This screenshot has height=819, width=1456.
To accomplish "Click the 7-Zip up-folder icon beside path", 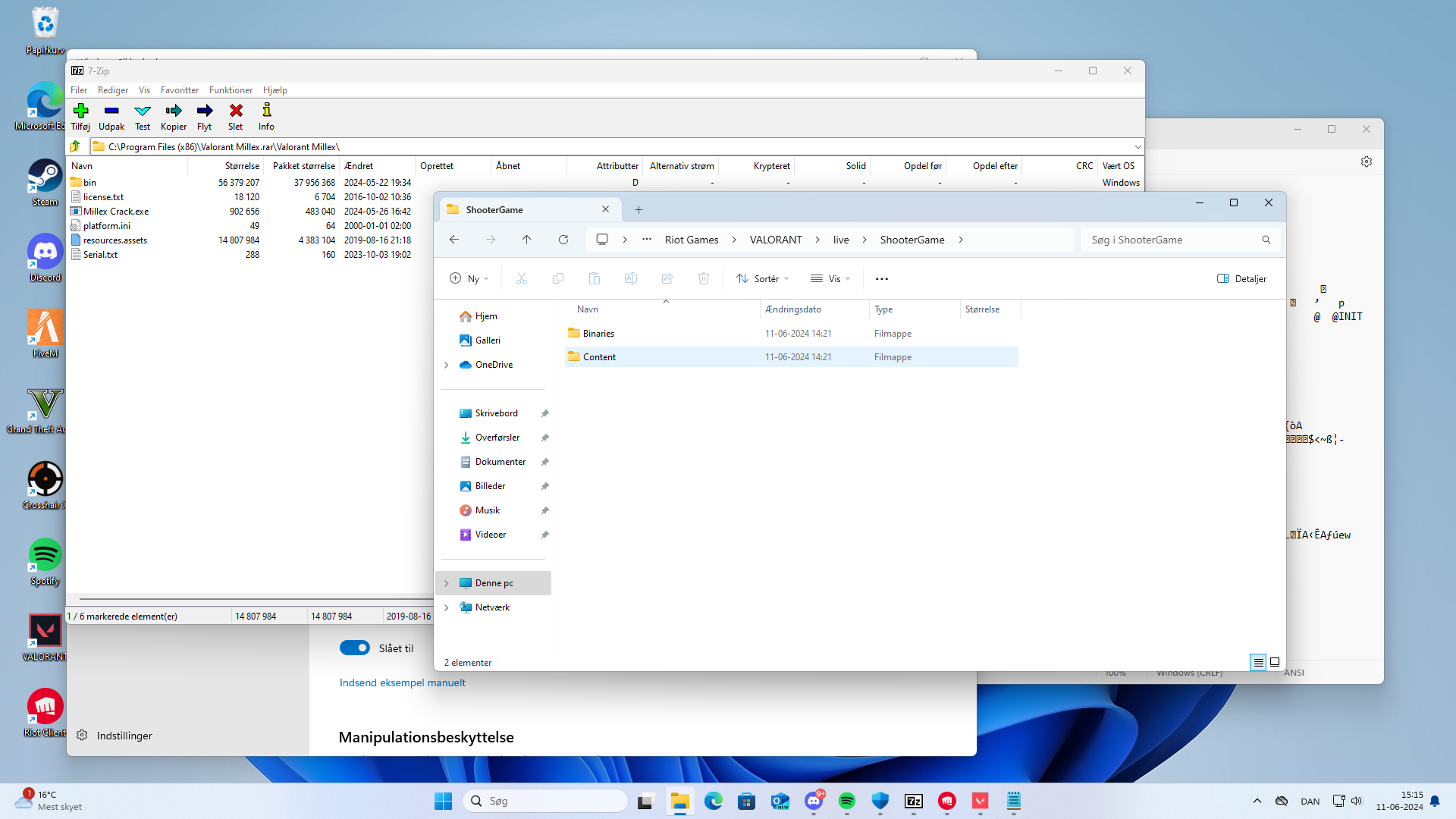I will click(x=76, y=146).
